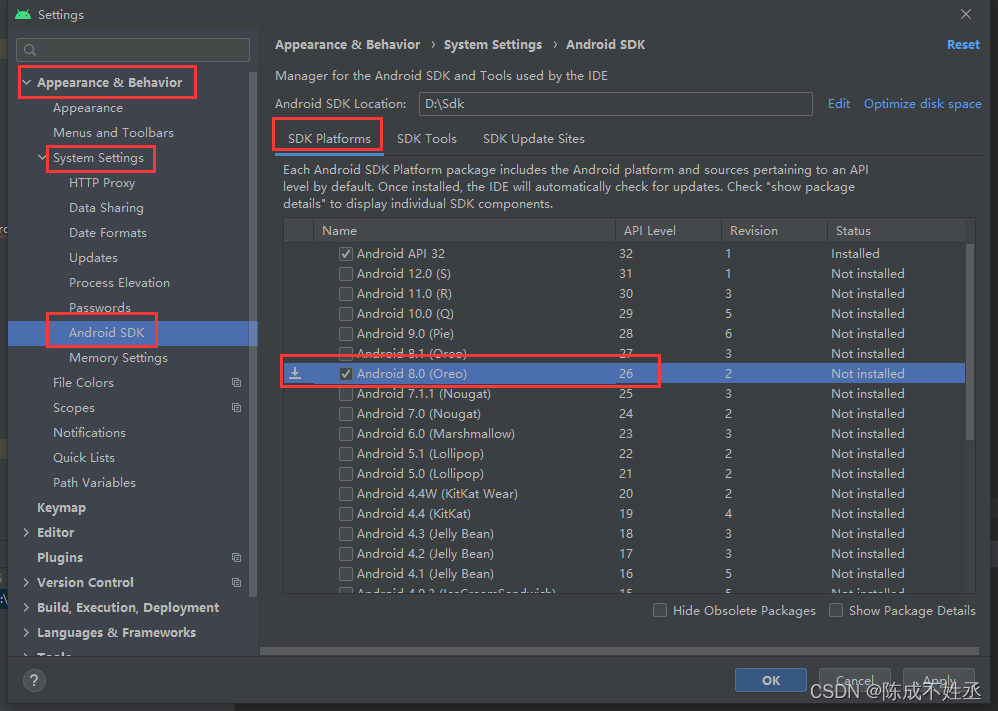Check the Android 7.1.1 (Nougat) checkbox
The height and width of the screenshot is (711, 998).
[346, 394]
